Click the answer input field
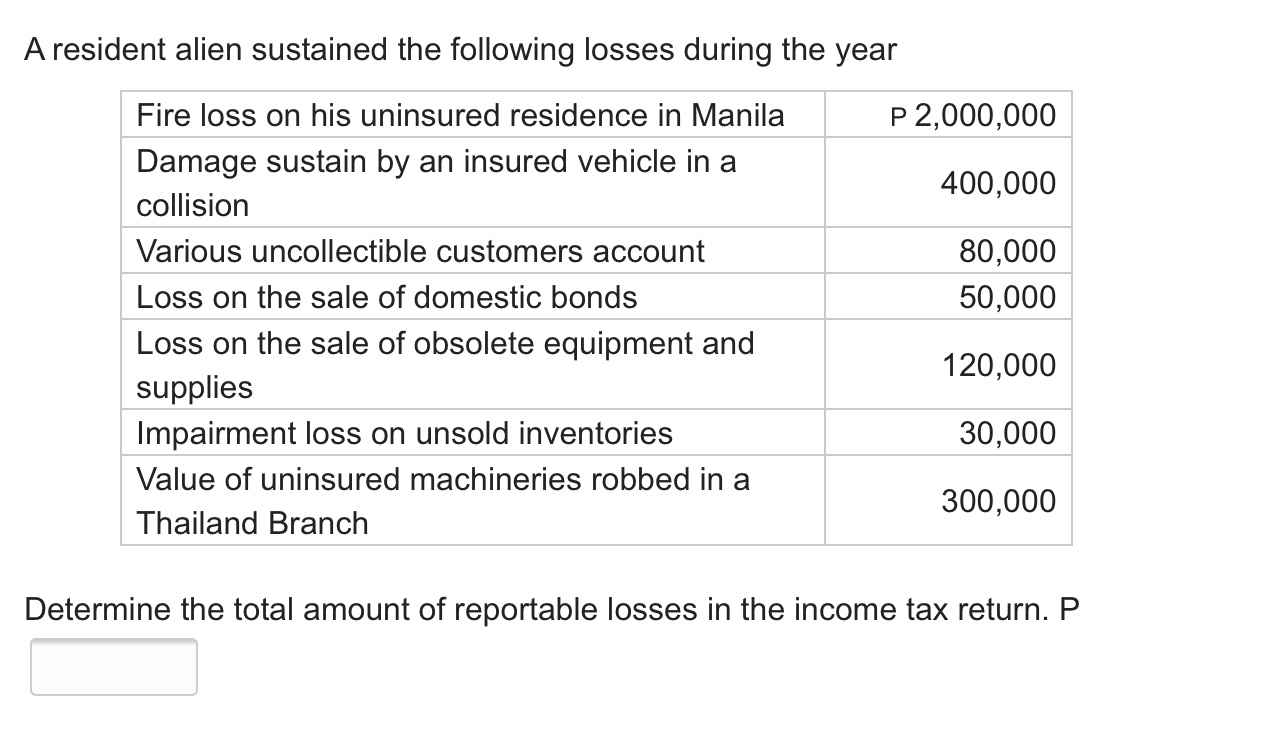Screen dimensions: 1276x739 click(113, 667)
